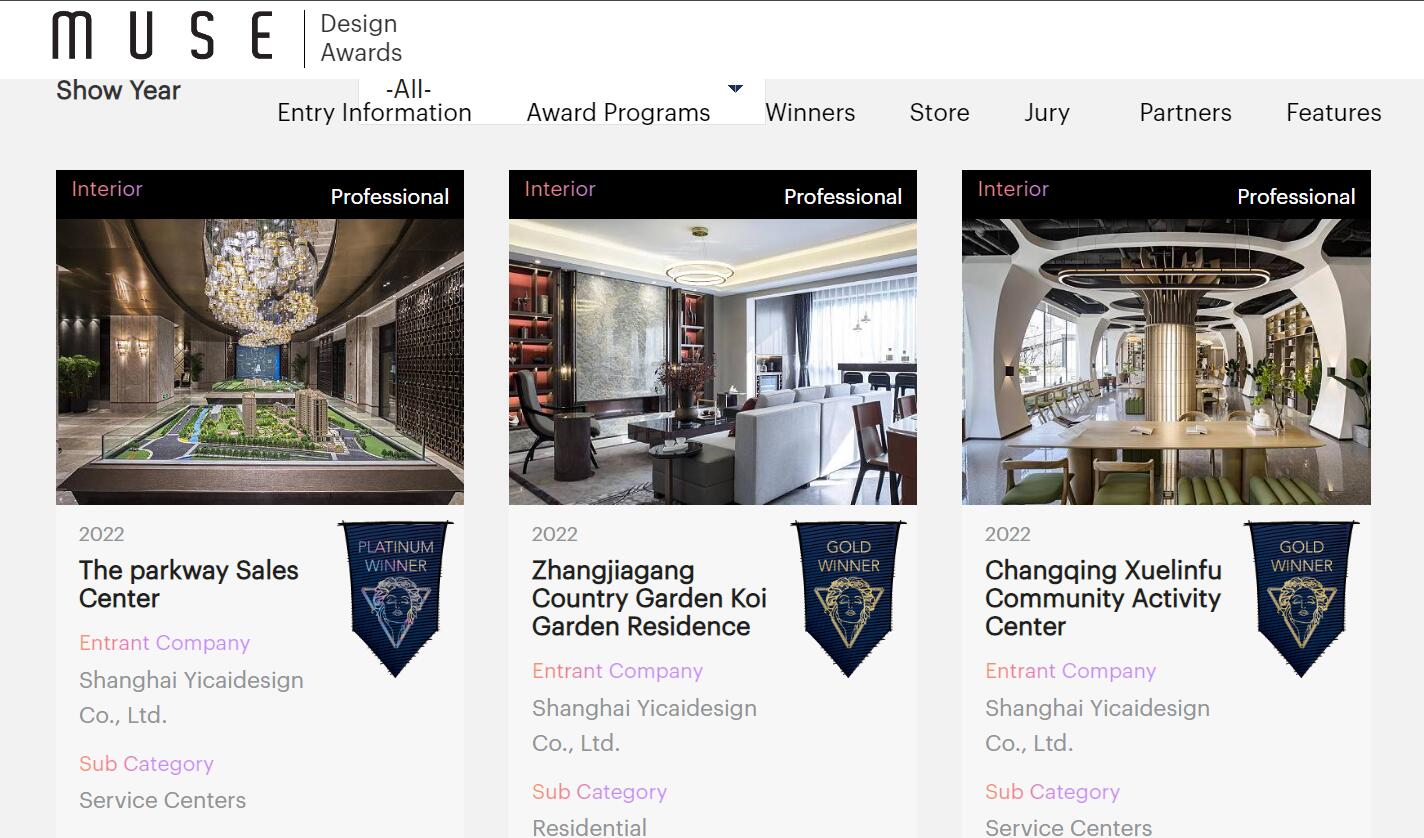This screenshot has width=1424, height=838.
Task: Click the Interior tag on first card
Action: 107,189
